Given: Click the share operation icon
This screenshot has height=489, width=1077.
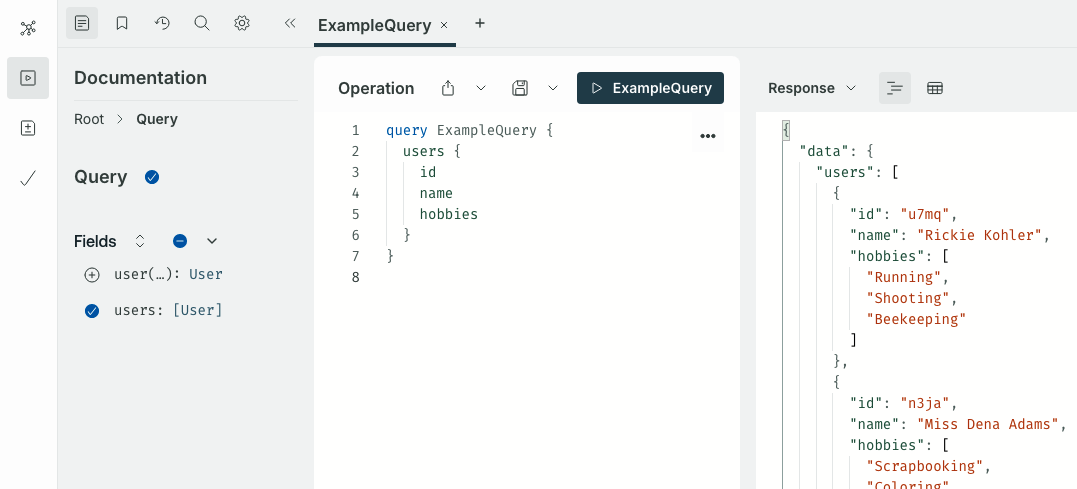Looking at the screenshot, I should pos(448,88).
